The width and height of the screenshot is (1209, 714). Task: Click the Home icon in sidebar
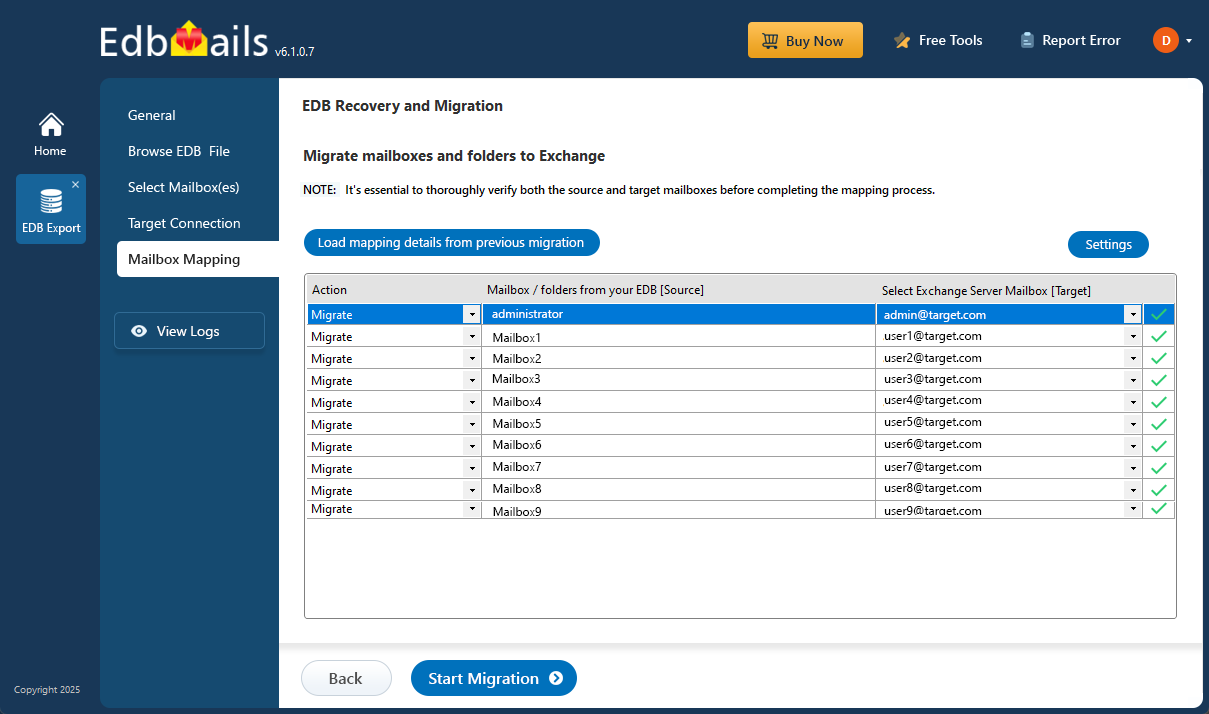pyautogui.click(x=50, y=126)
